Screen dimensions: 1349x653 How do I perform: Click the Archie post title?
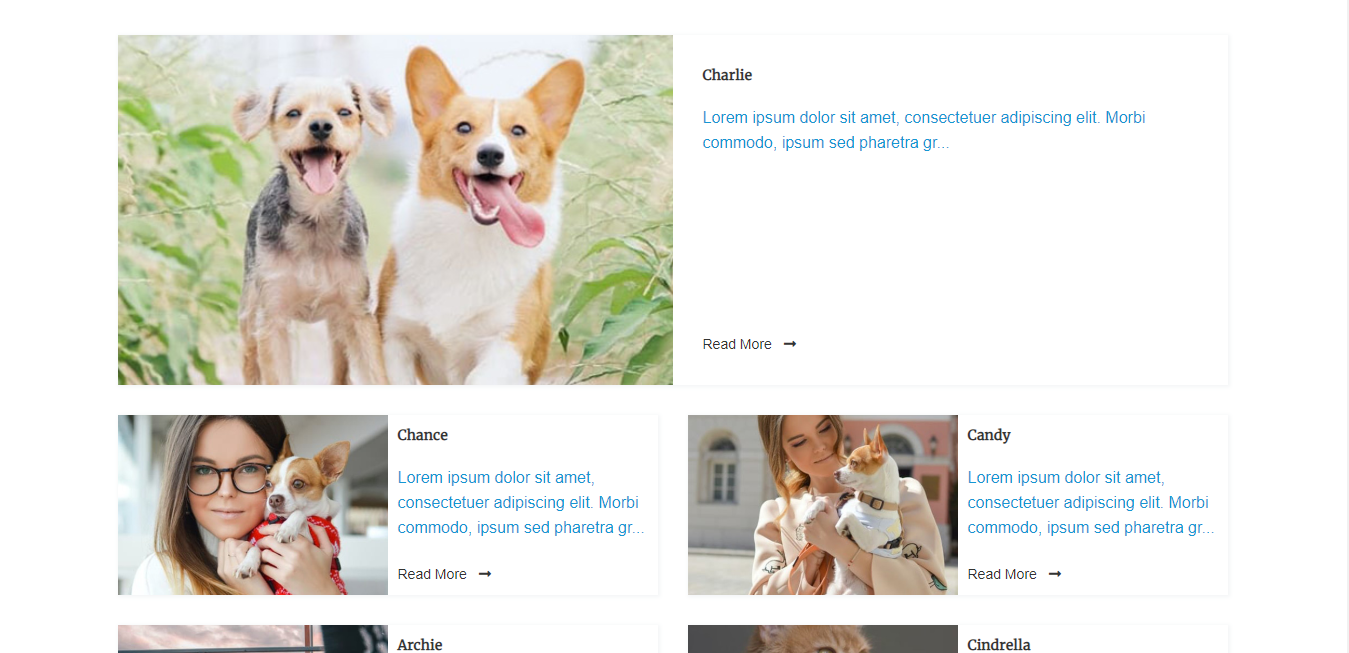pos(420,645)
